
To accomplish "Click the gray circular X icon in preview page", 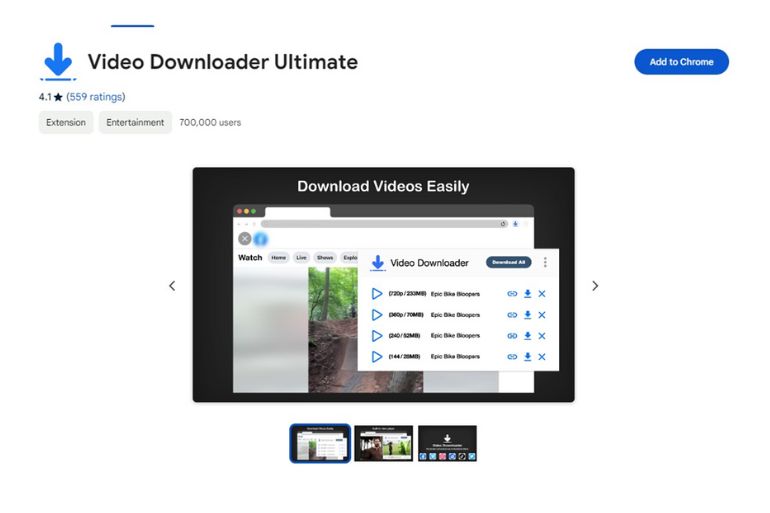I will pos(245,239).
